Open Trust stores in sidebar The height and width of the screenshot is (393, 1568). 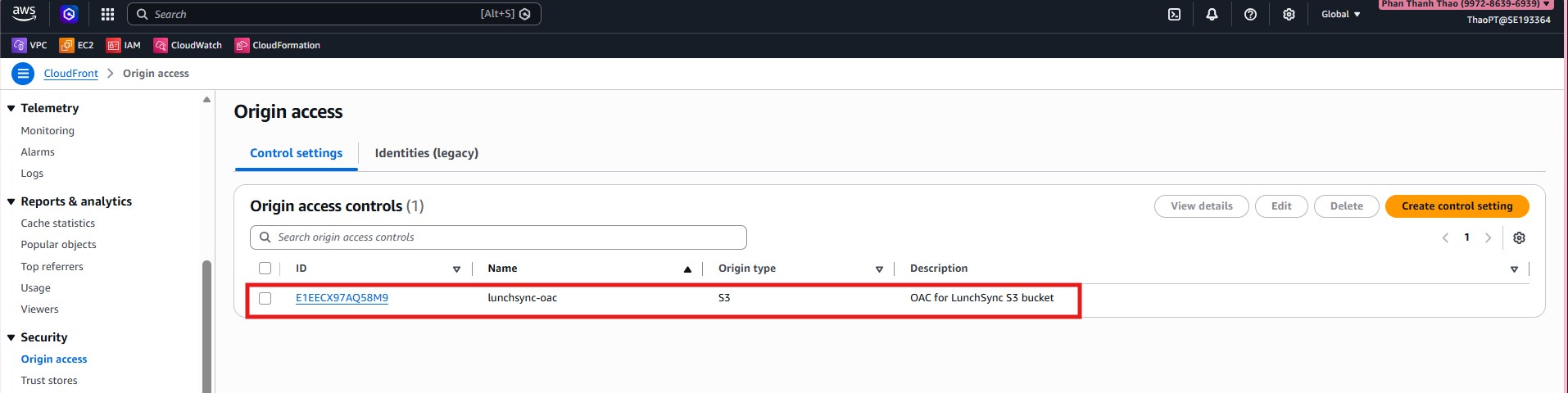tap(49, 381)
